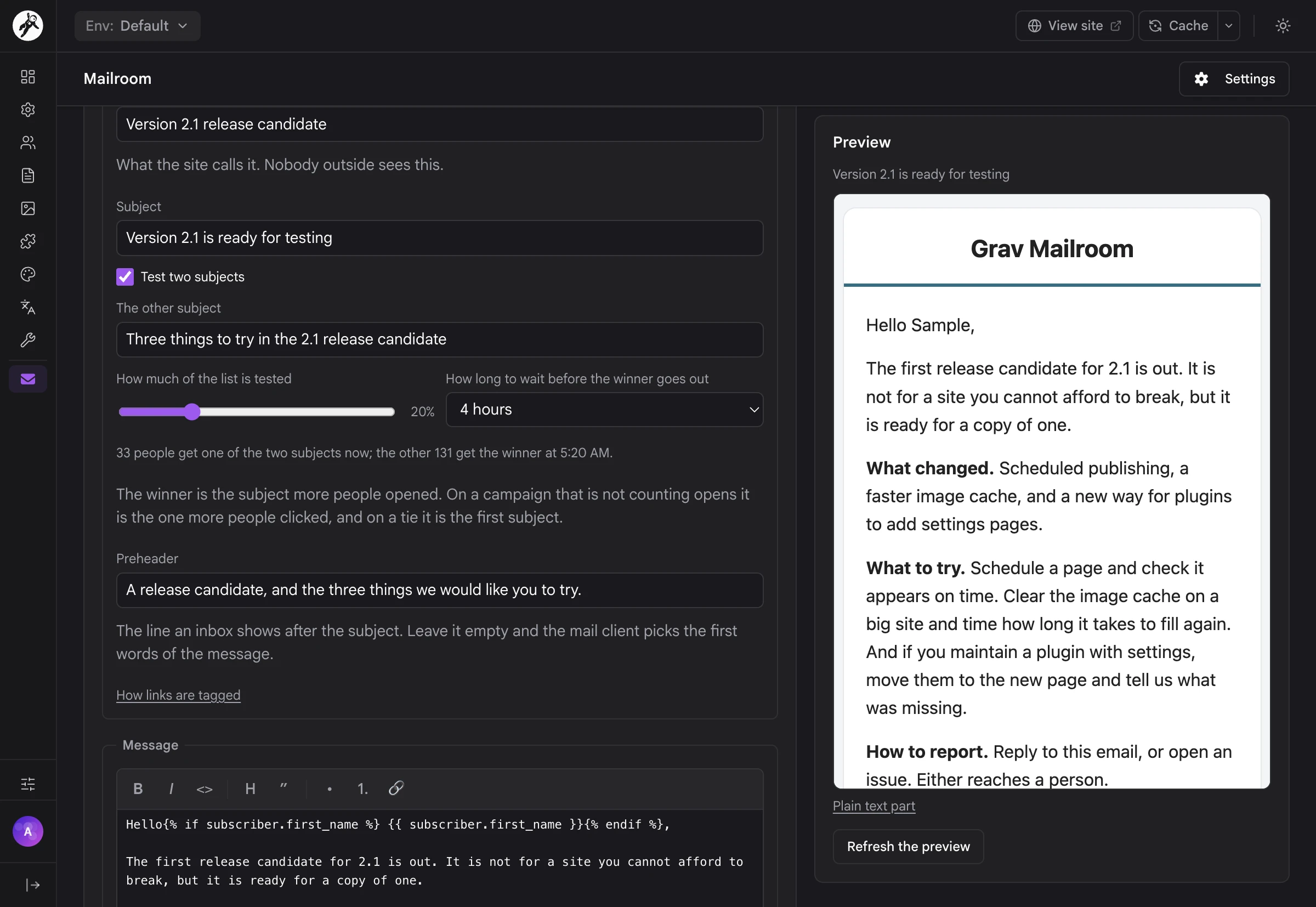This screenshot has height=907, width=1316.
Task: Click the Subject input field
Action: coord(440,238)
